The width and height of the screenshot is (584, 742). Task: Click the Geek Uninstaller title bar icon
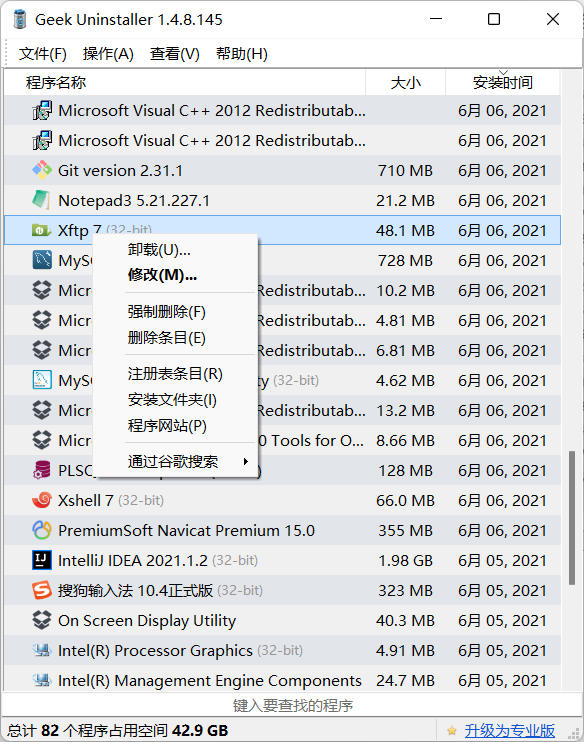tap(20, 19)
